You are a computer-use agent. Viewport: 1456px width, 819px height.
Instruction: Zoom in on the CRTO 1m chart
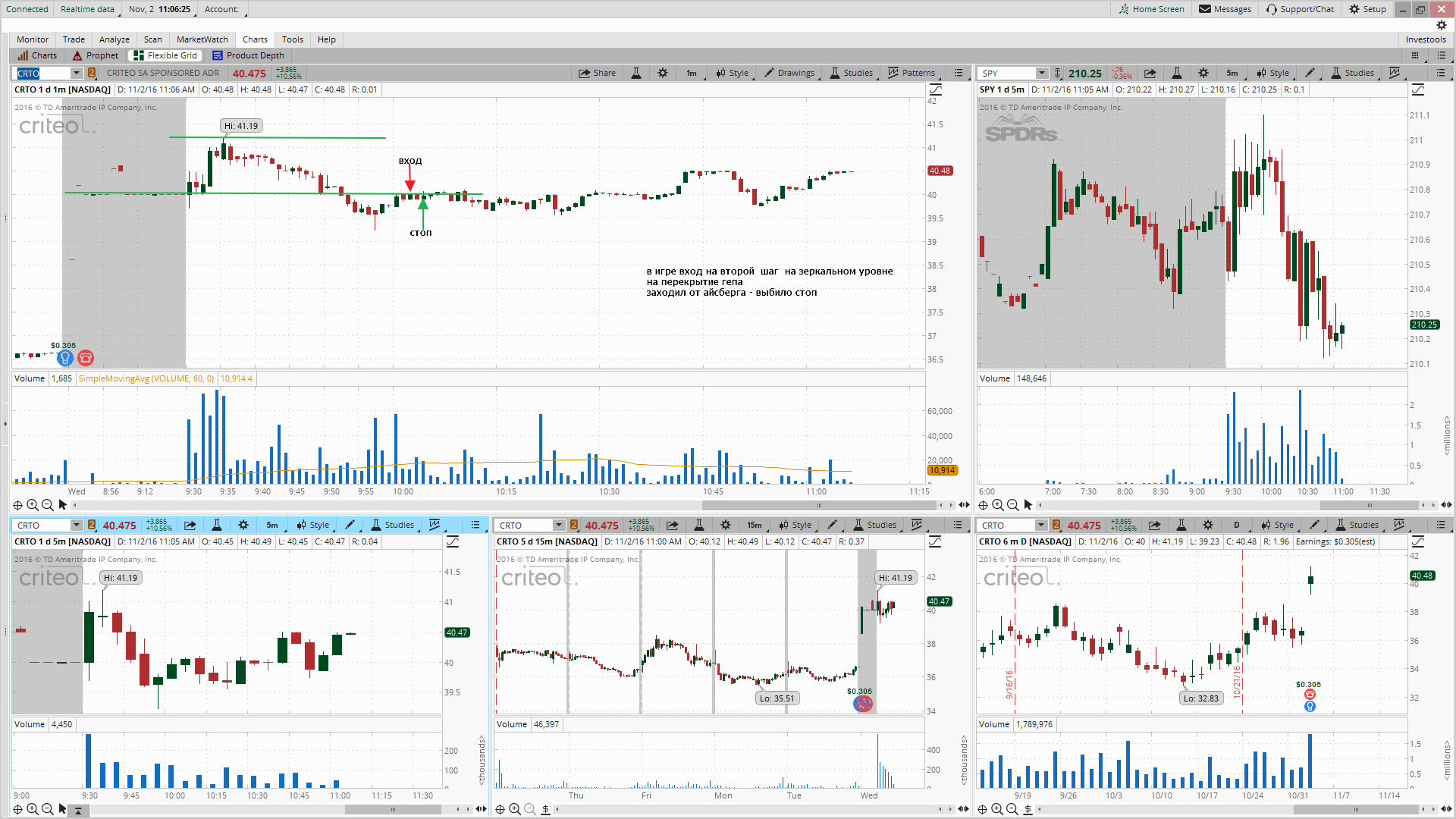[x=32, y=505]
